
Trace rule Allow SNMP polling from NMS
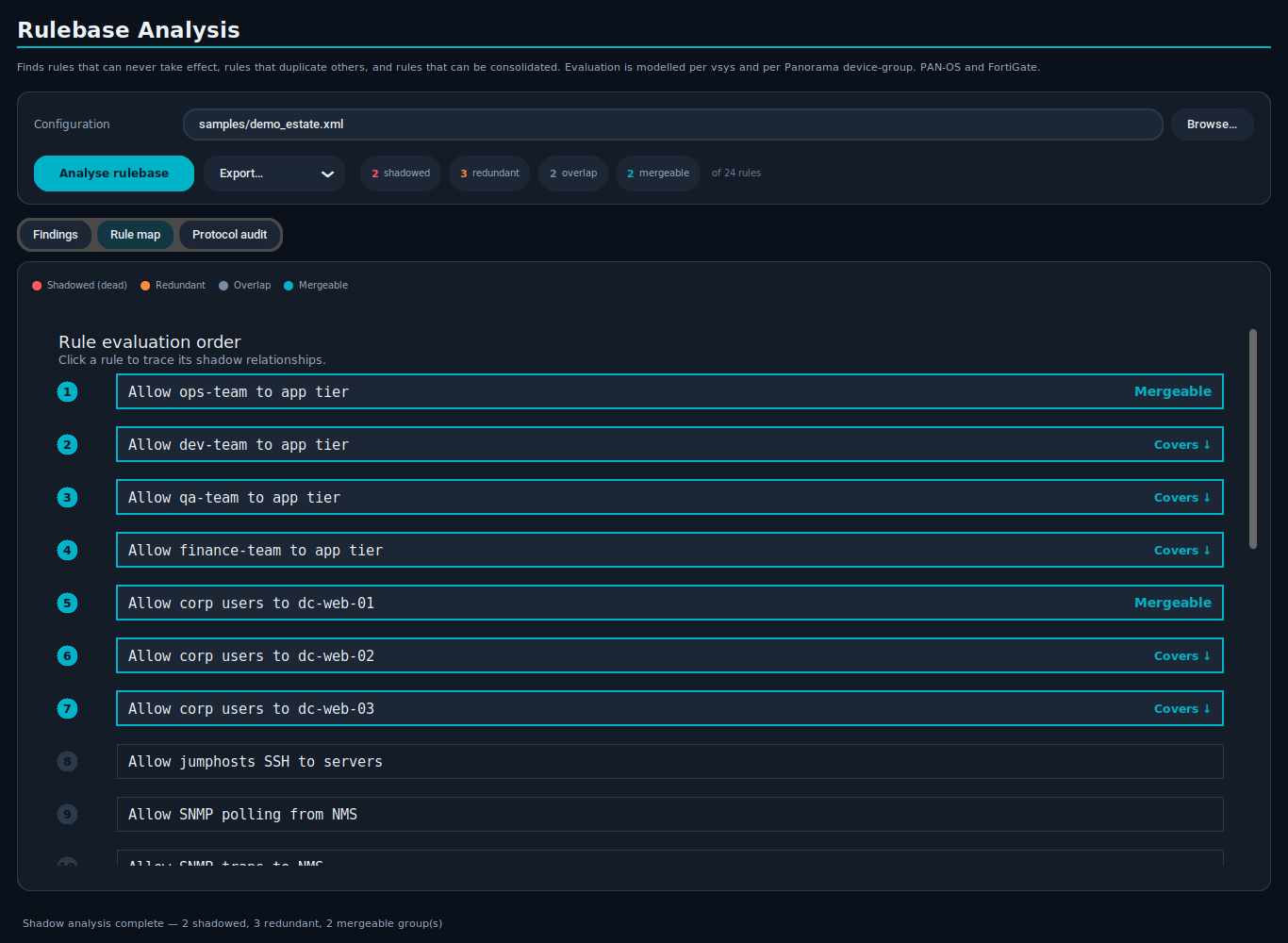669,814
